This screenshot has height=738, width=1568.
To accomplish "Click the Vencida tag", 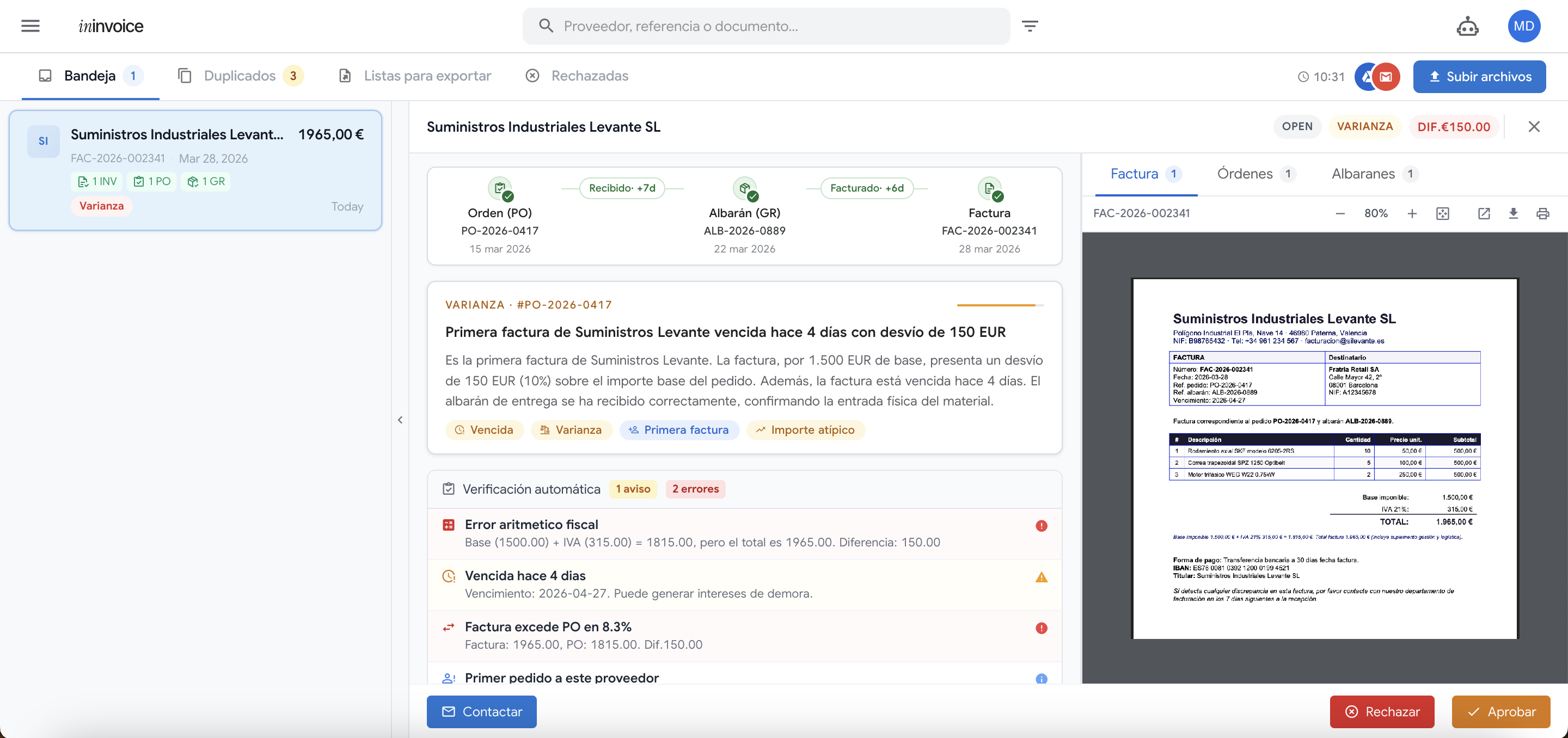I will [x=484, y=430].
